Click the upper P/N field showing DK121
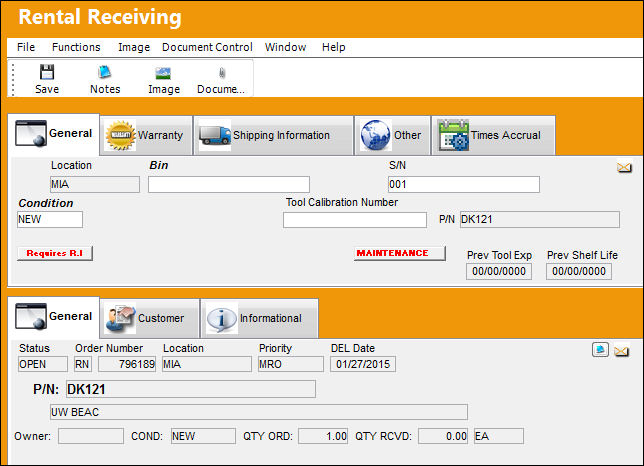This screenshot has width=644, height=466. tap(540, 219)
